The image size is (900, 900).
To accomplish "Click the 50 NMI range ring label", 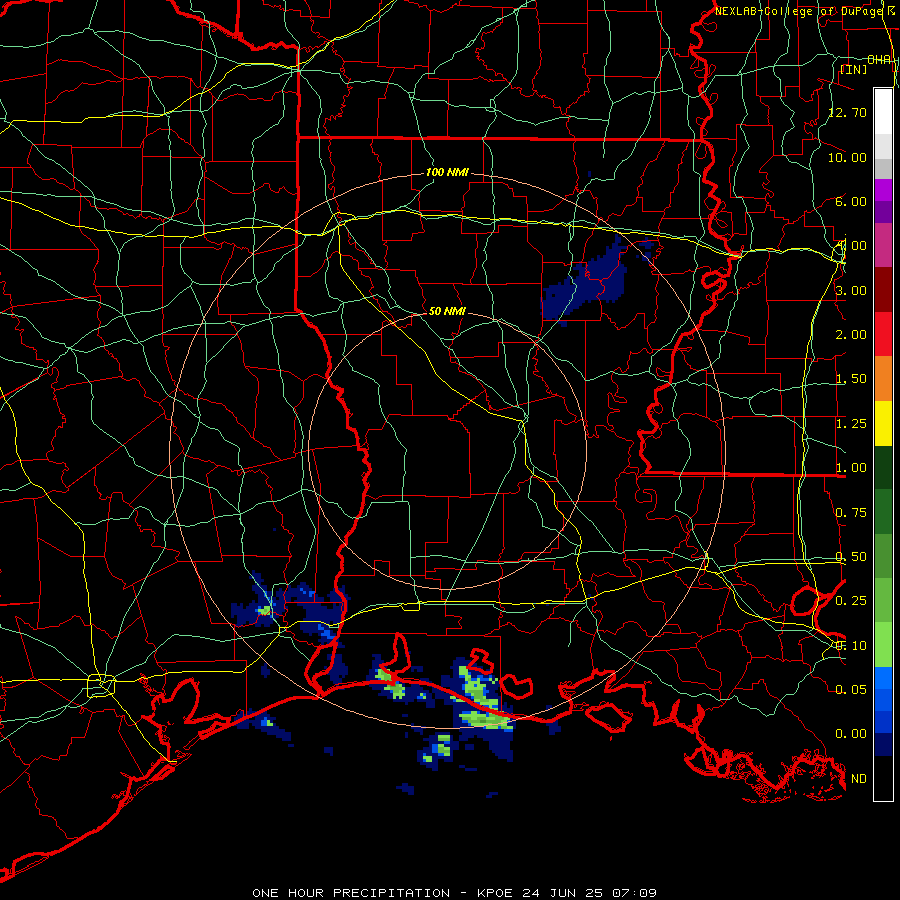I will click(447, 311).
